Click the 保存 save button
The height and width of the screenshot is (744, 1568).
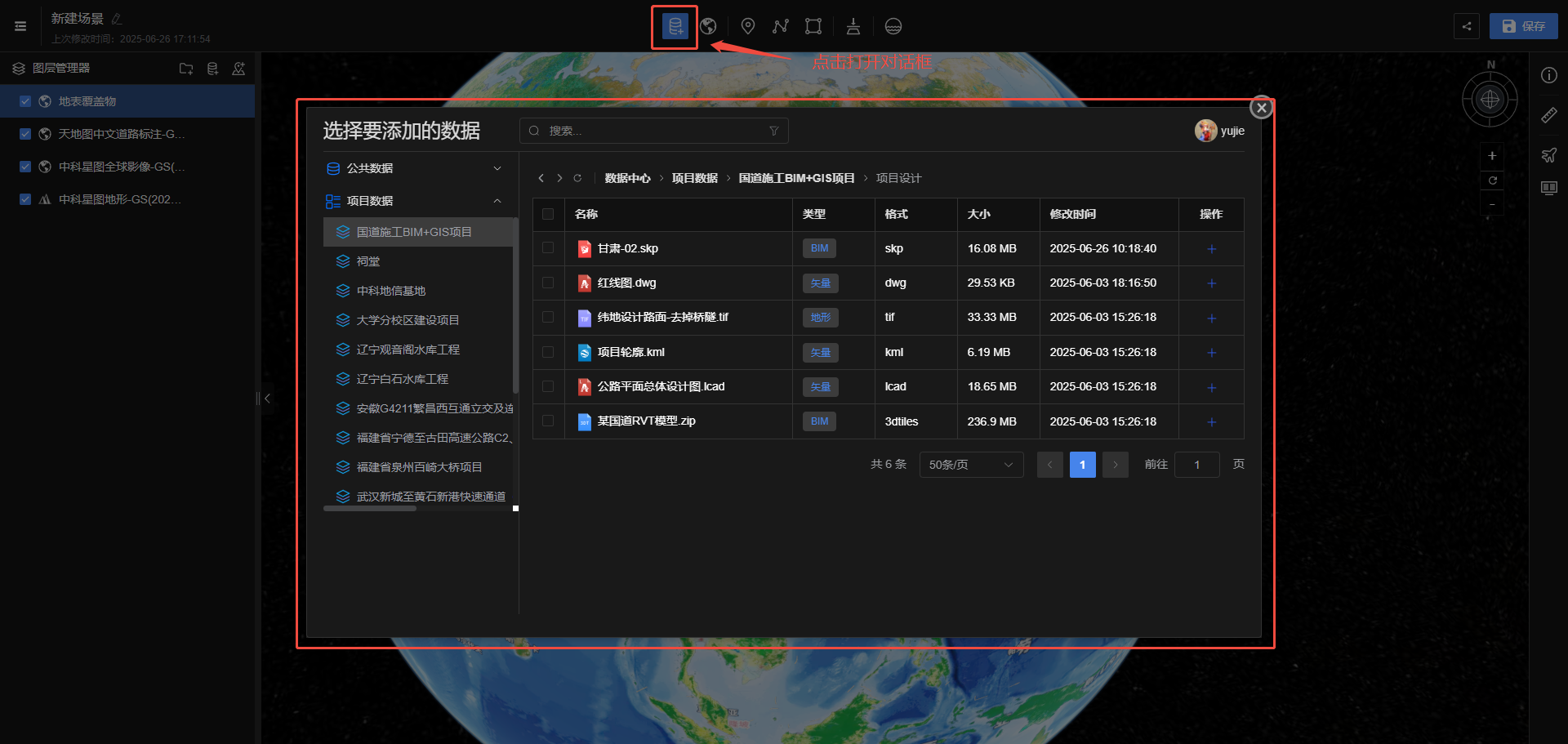click(1523, 26)
